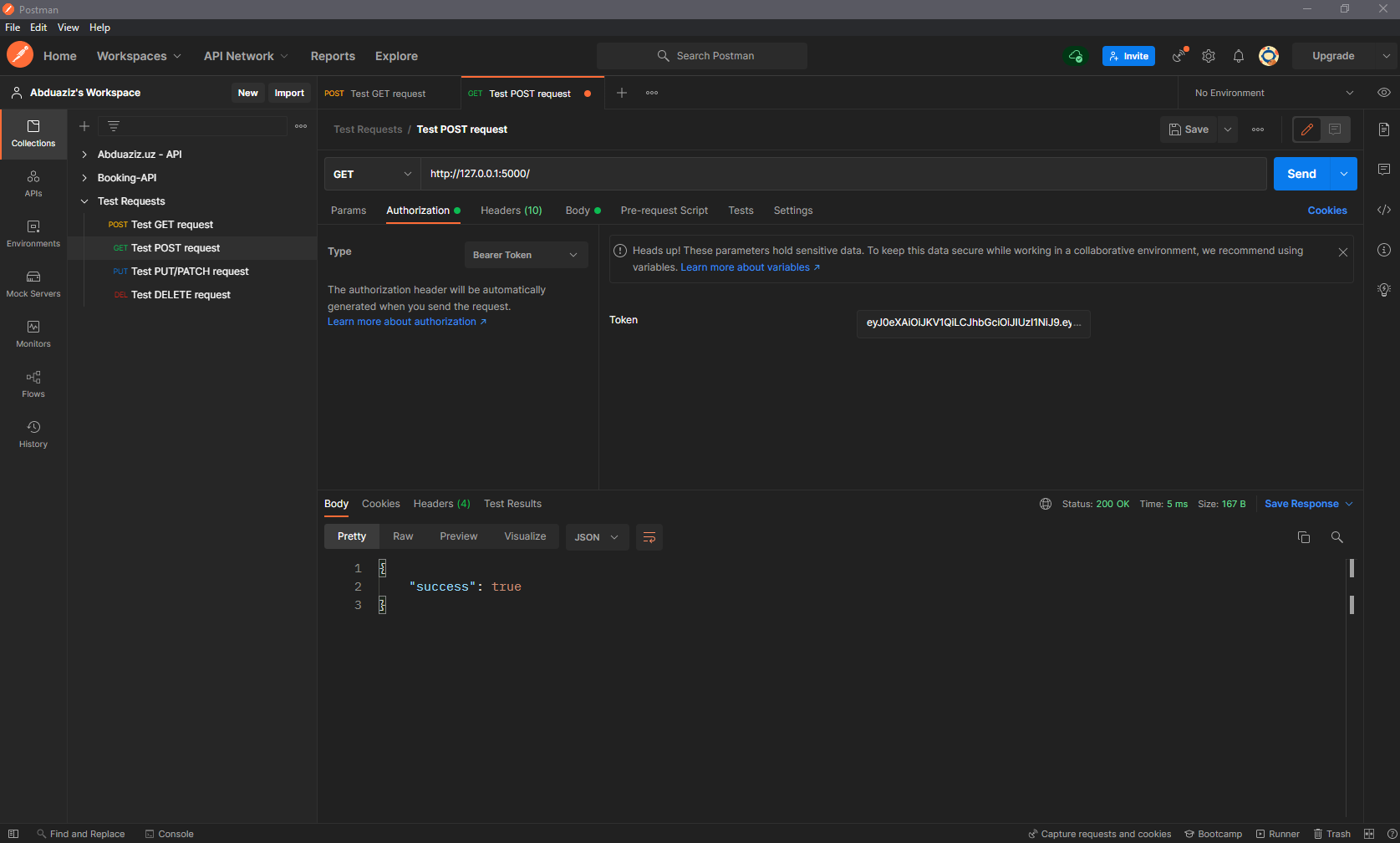The height and width of the screenshot is (843, 1400).
Task: Open the Environments sidebar panel
Action: click(33, 234)
